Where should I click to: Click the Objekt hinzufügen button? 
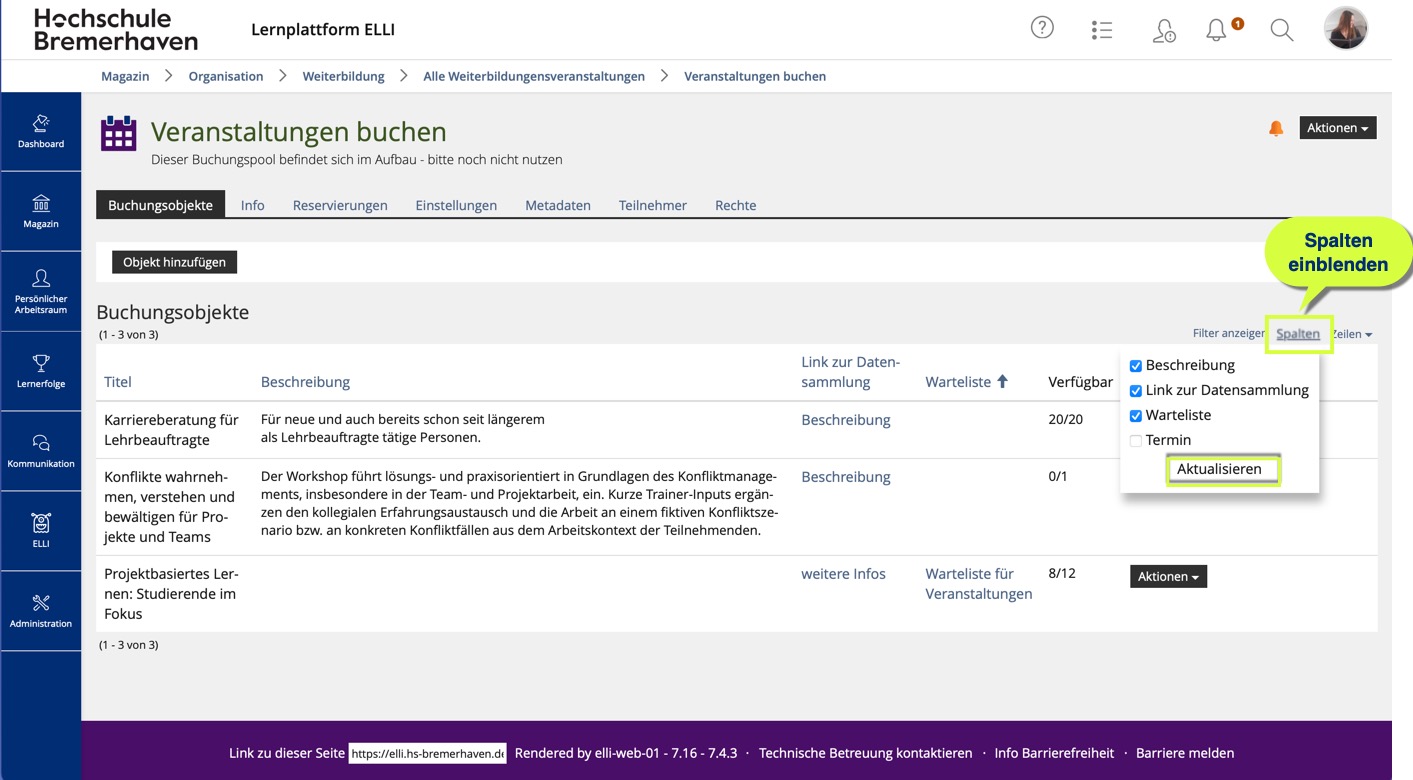[174, 262]
